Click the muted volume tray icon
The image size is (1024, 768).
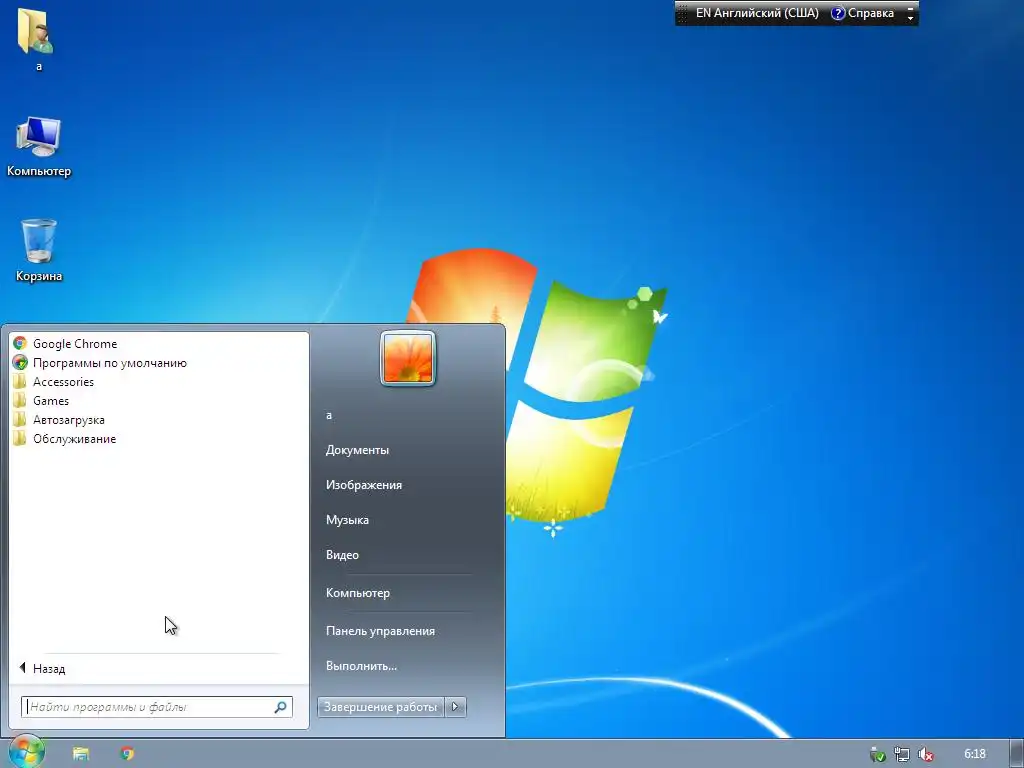pyautogui.click(x=925, y=755)
